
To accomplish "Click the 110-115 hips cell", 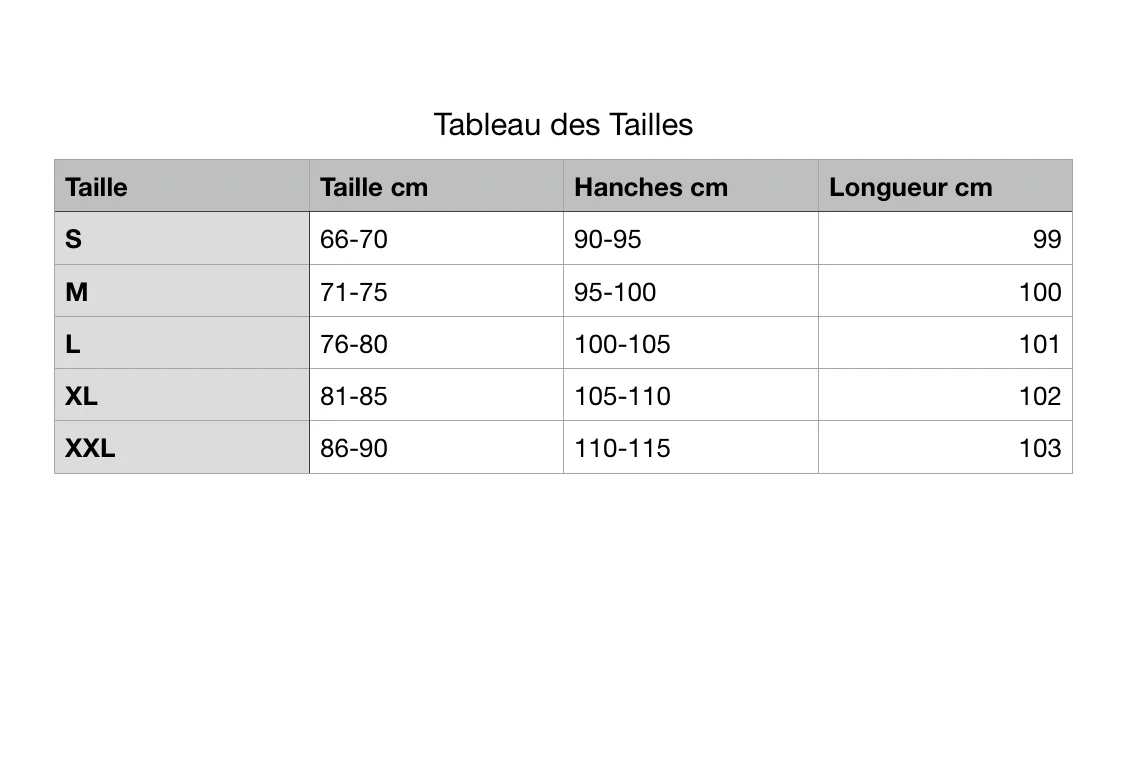I will coord(622,448).
